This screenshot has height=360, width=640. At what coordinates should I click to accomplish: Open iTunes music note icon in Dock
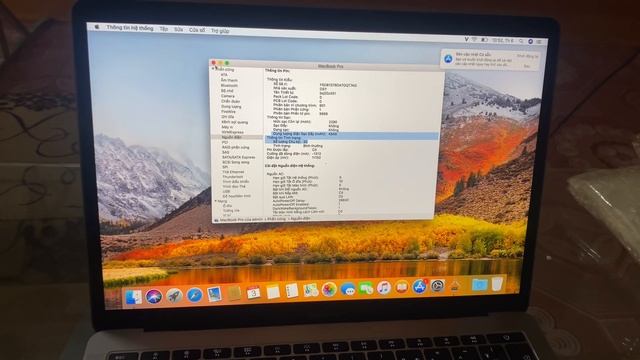click(x=384, y=288)
